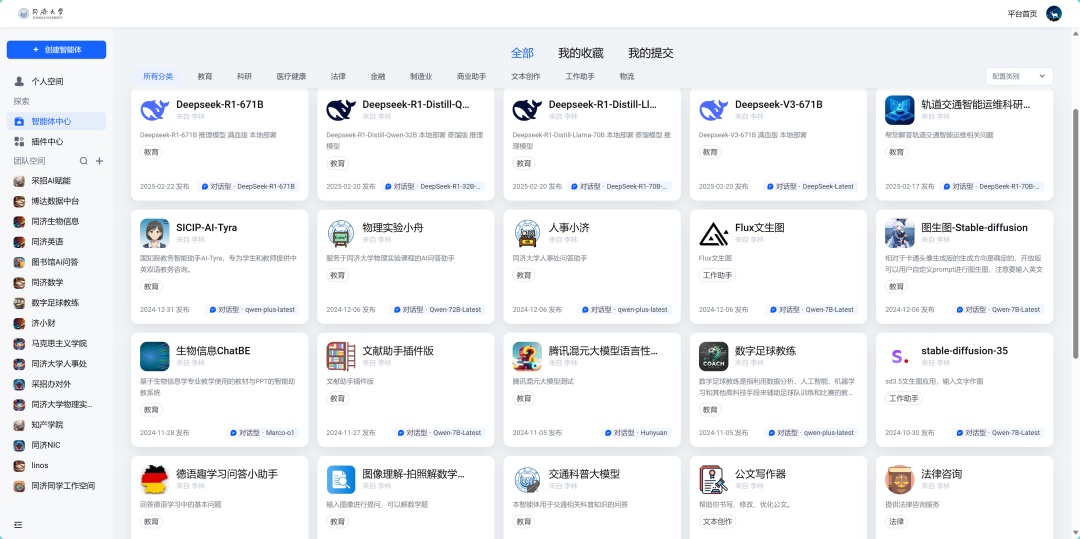Image resolution: width=1080 pixels, height=539 pixels.
Task: Click the 文献助手插件版 bookshelf icon
Action: pyautogui.click(x=341, y=357)
